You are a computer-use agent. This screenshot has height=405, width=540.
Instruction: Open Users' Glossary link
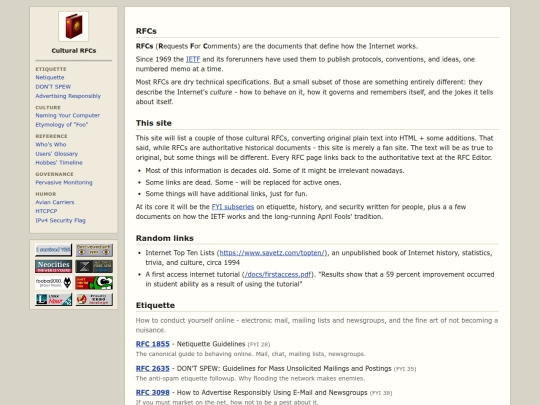click(x=56, y=154)
